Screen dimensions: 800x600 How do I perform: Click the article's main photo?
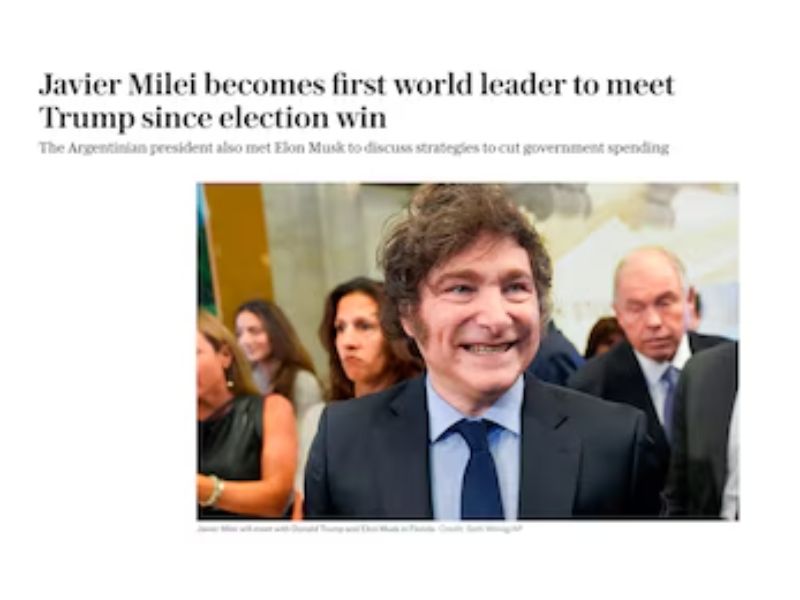pyautogui.click(x=467, y=352)
